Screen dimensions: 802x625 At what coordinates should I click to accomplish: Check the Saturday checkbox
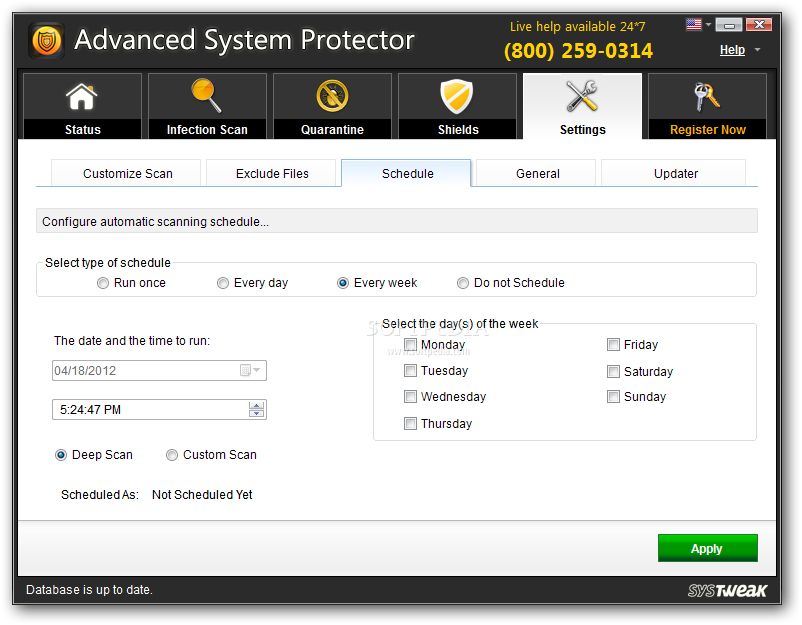point(613,371)
